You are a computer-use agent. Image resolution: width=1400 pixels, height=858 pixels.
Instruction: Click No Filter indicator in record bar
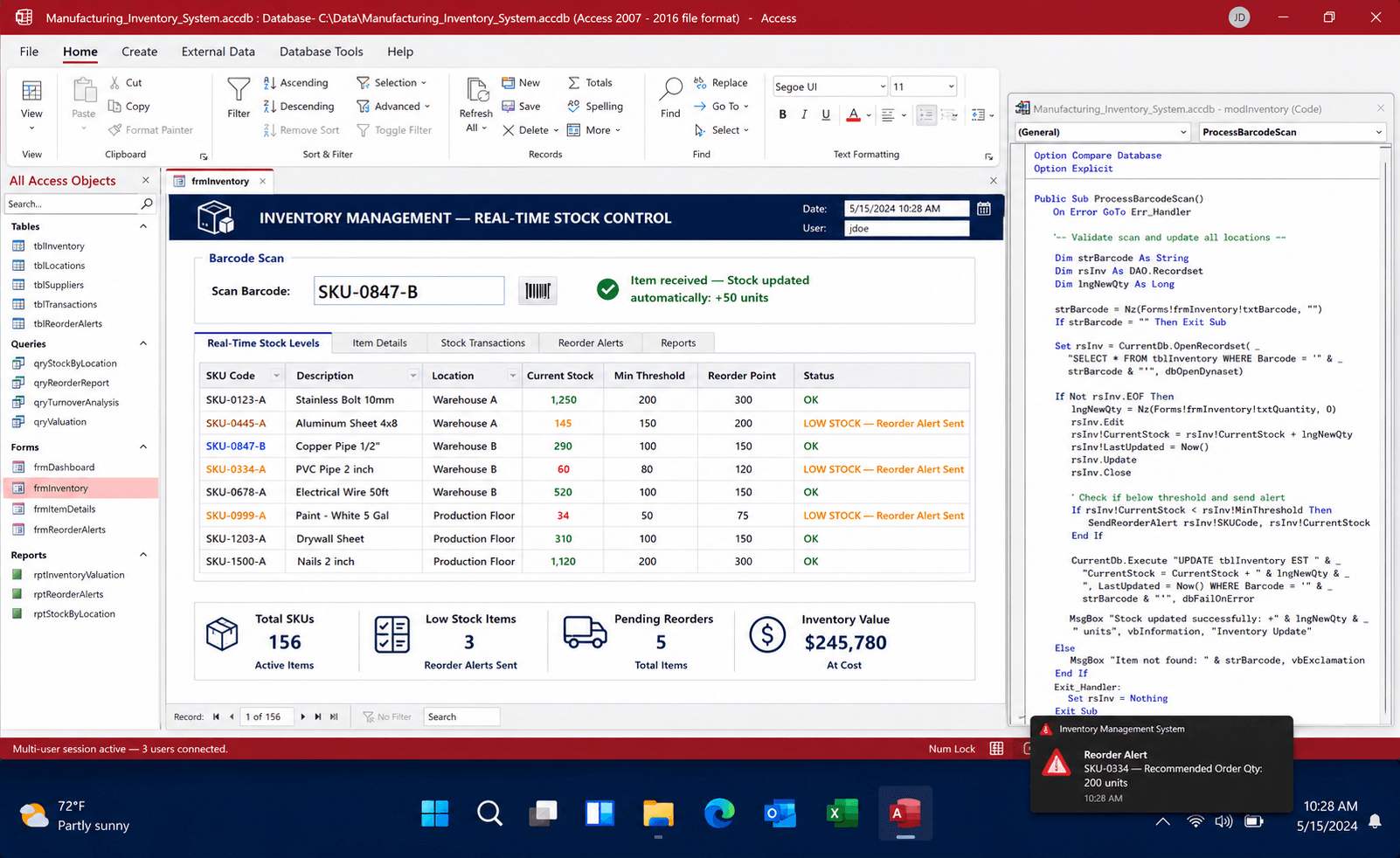[x=387, y=716]
